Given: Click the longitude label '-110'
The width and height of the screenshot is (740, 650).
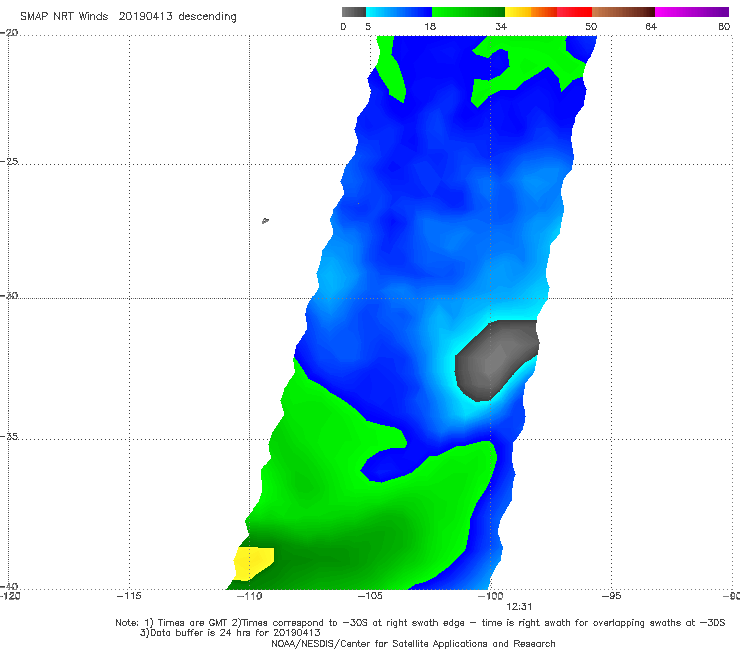Looking at the screenshot, I should point(249,596).
